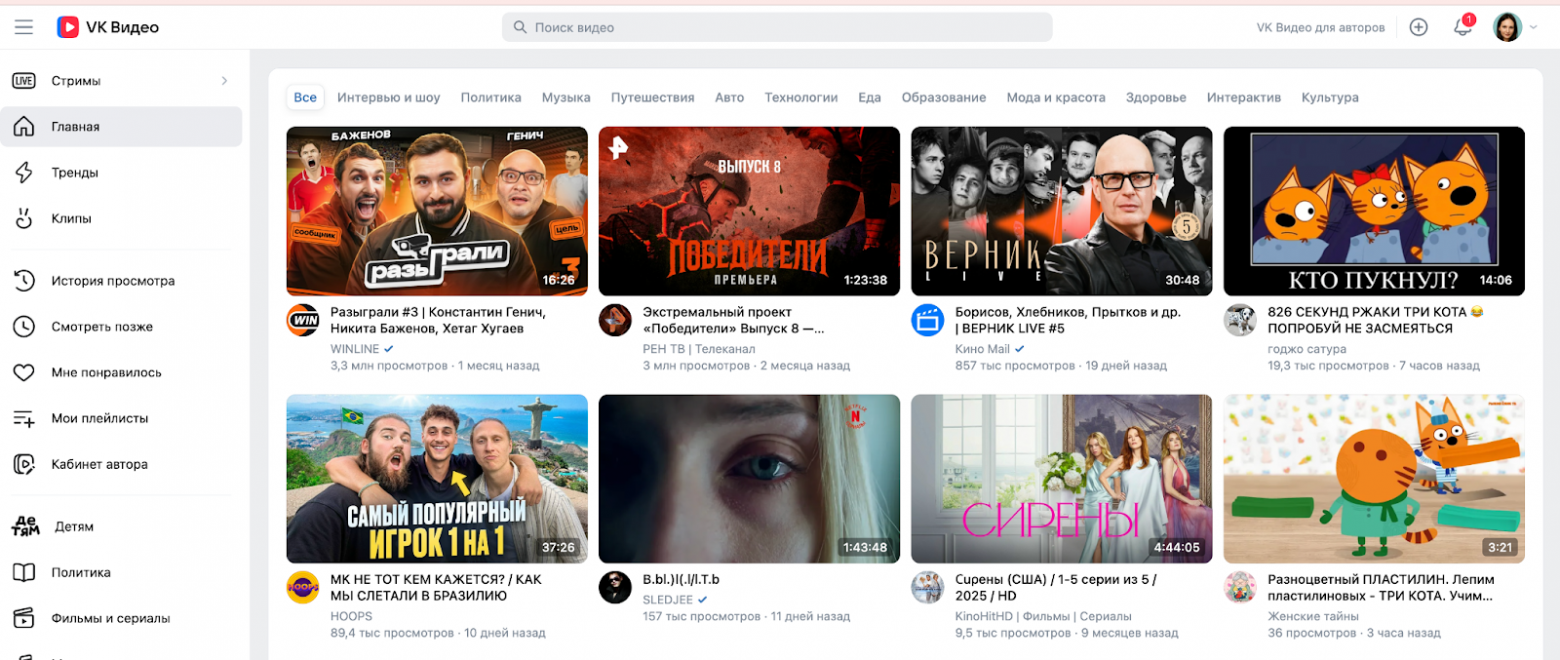Play the Победители Премьера thumbnail

[x=749, y=211]
